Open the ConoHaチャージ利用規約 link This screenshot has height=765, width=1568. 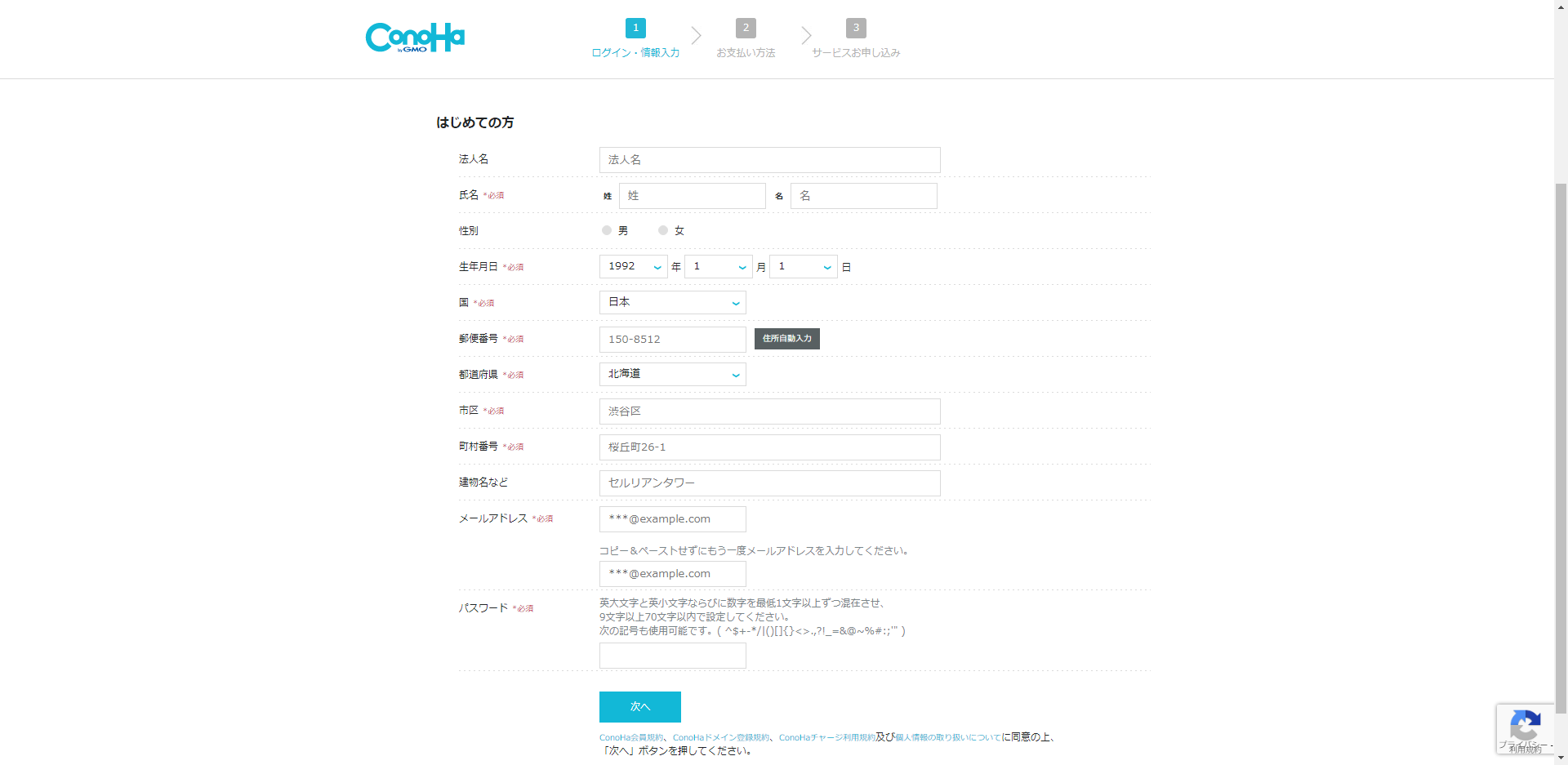(x=827, y=738)
